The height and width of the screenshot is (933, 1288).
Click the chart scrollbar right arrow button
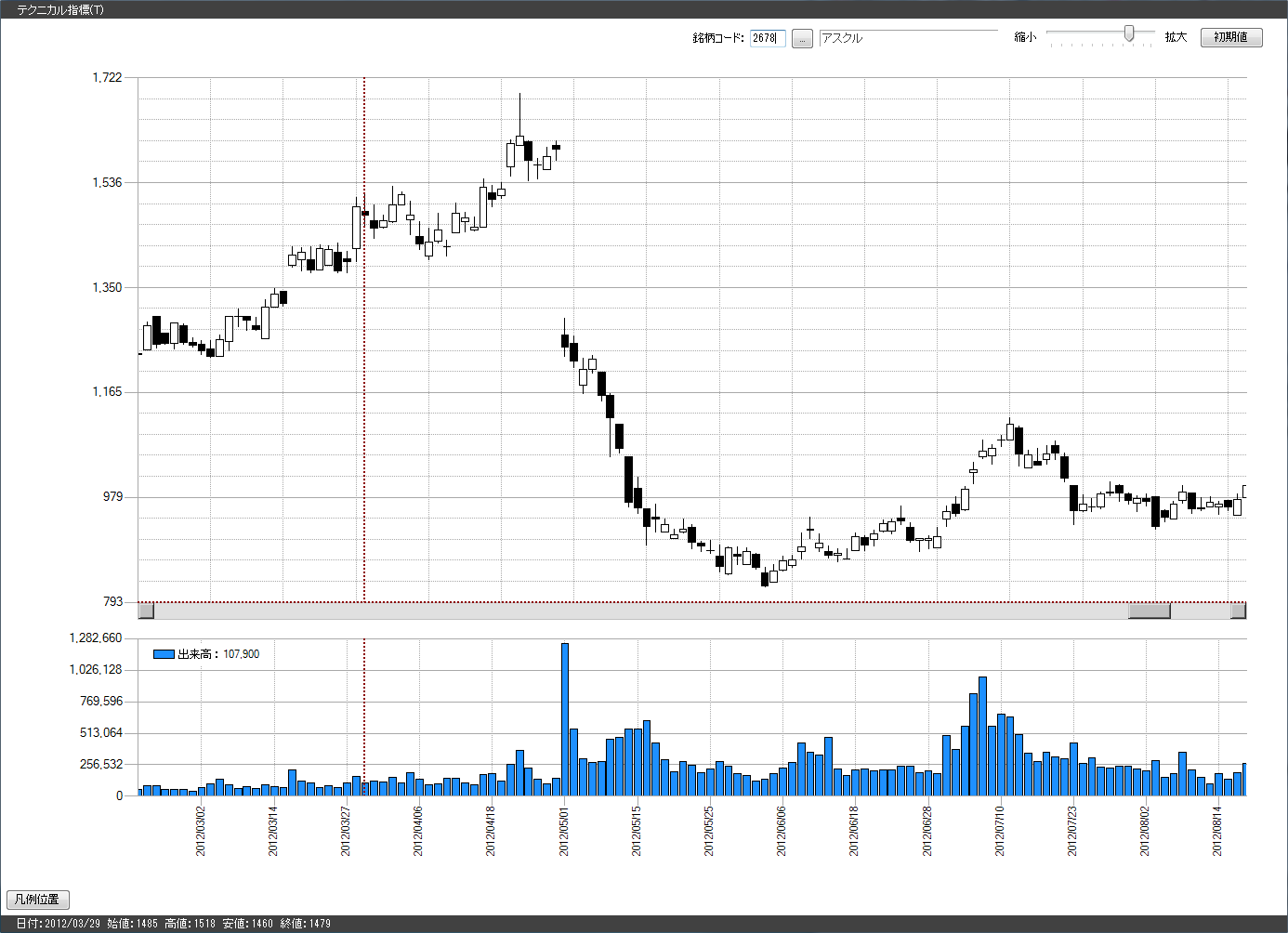coord(1238,611)
